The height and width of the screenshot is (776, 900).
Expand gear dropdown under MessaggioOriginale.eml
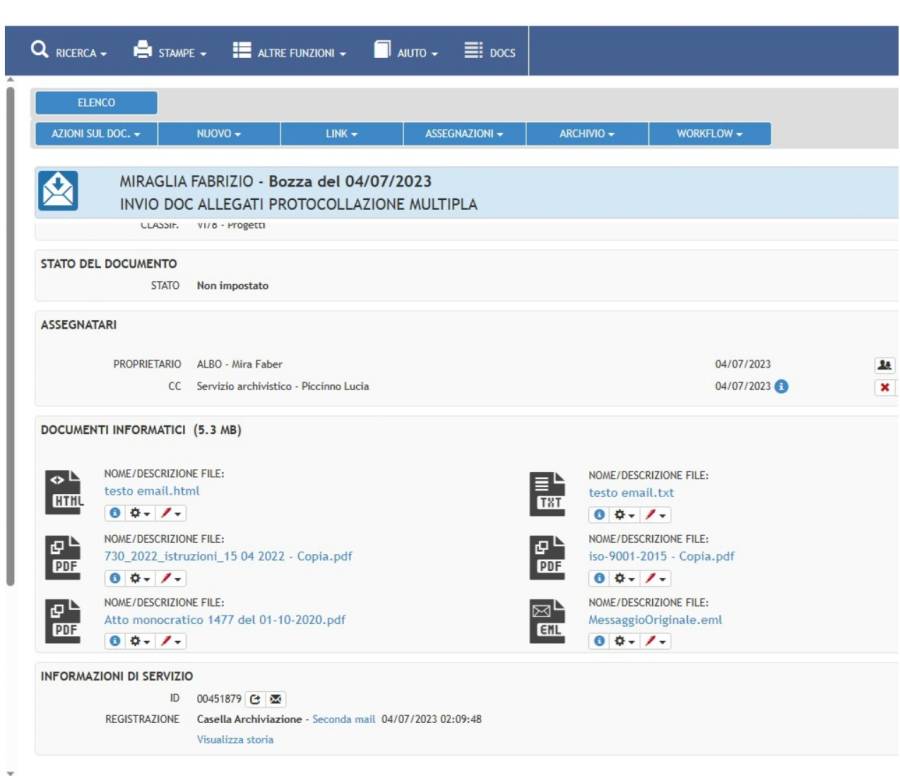(622, 641)
